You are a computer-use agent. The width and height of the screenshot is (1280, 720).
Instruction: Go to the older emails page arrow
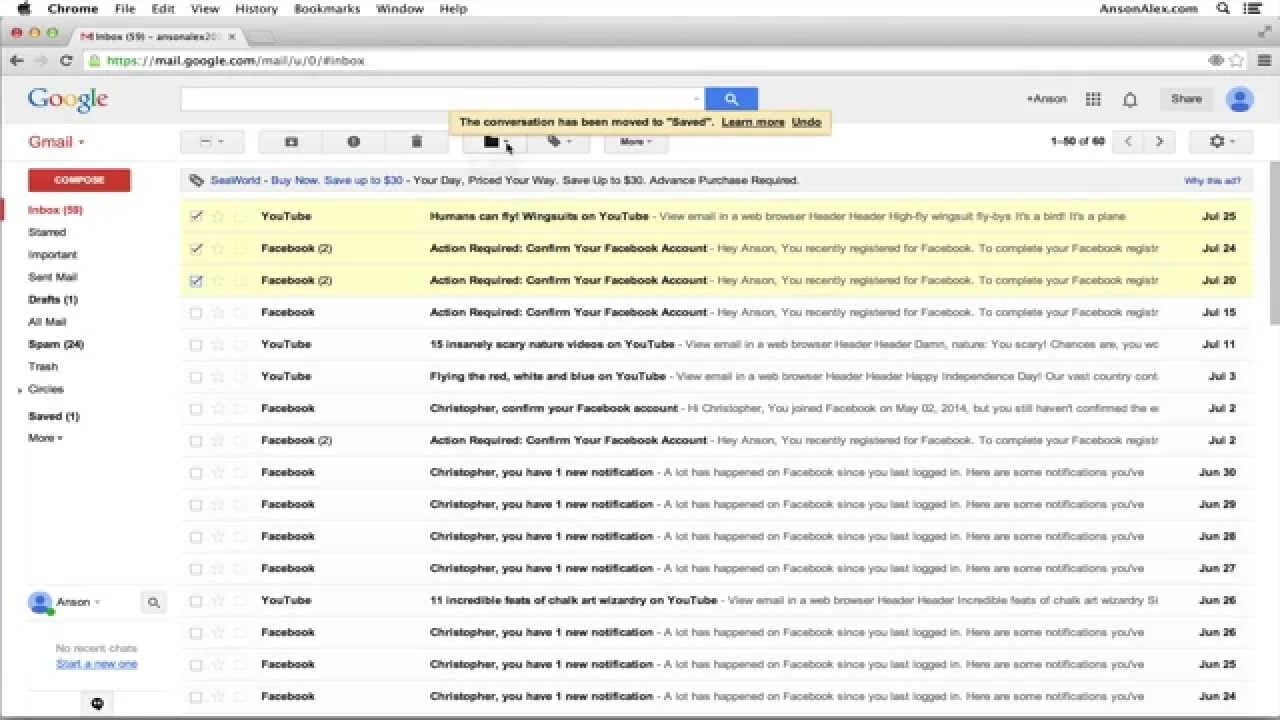pyautogui.click(x=1159, y=142)
